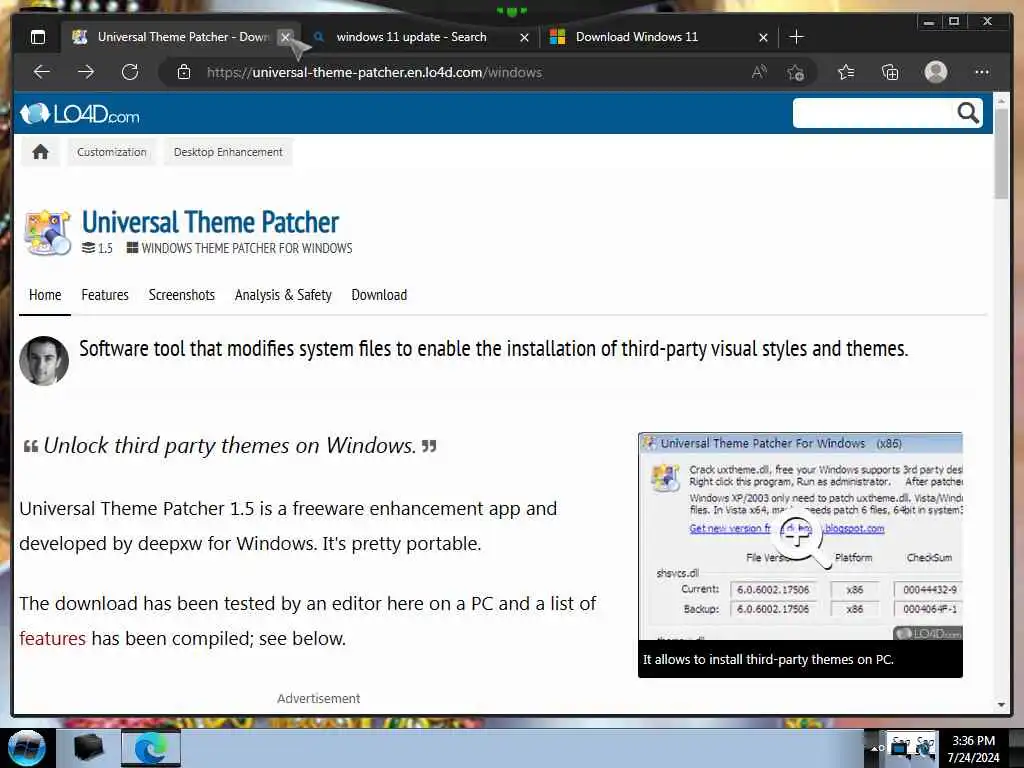Screen dimensions: 1024x768
Task: Open the Windows Start orb
Action: (26, 748)
